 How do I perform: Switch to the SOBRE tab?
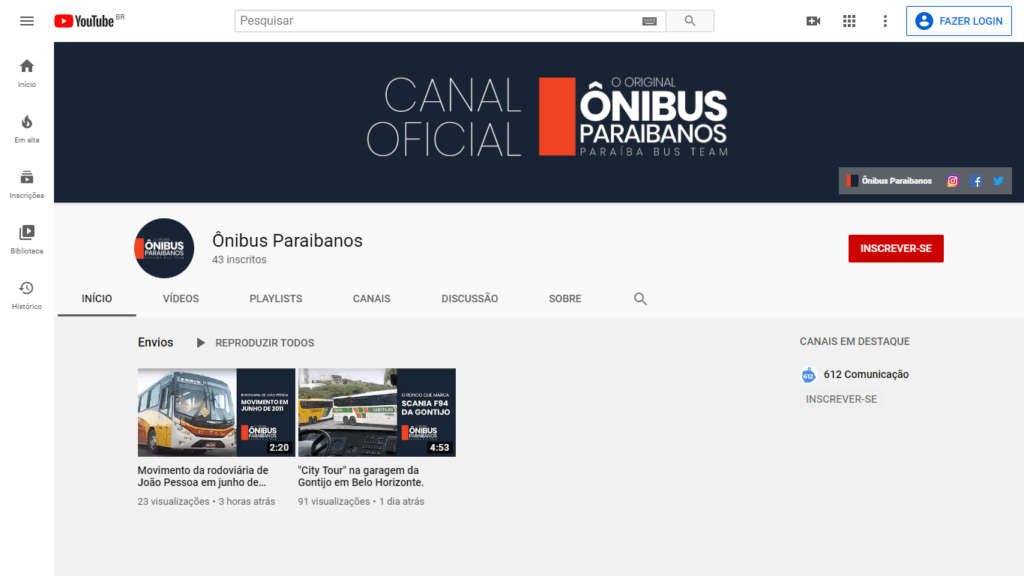click(565, 298)
